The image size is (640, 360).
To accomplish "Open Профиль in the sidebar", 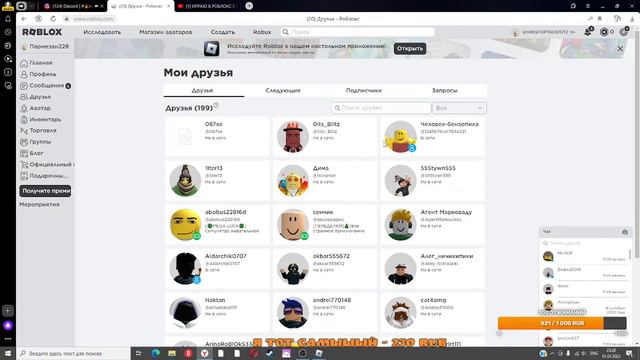I will coord(38,74).
